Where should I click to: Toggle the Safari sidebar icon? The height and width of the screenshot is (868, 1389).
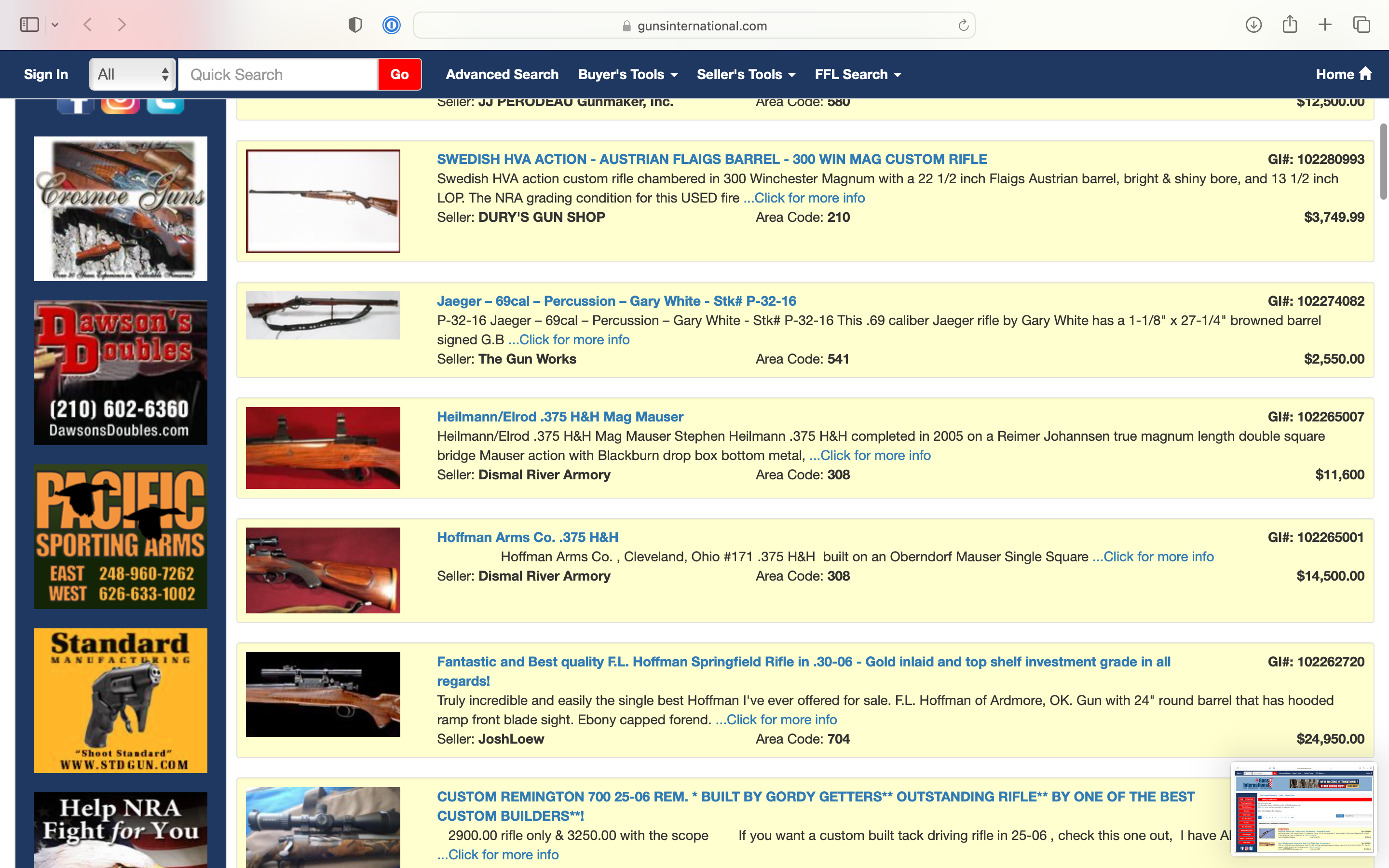(x=29, y=25)
